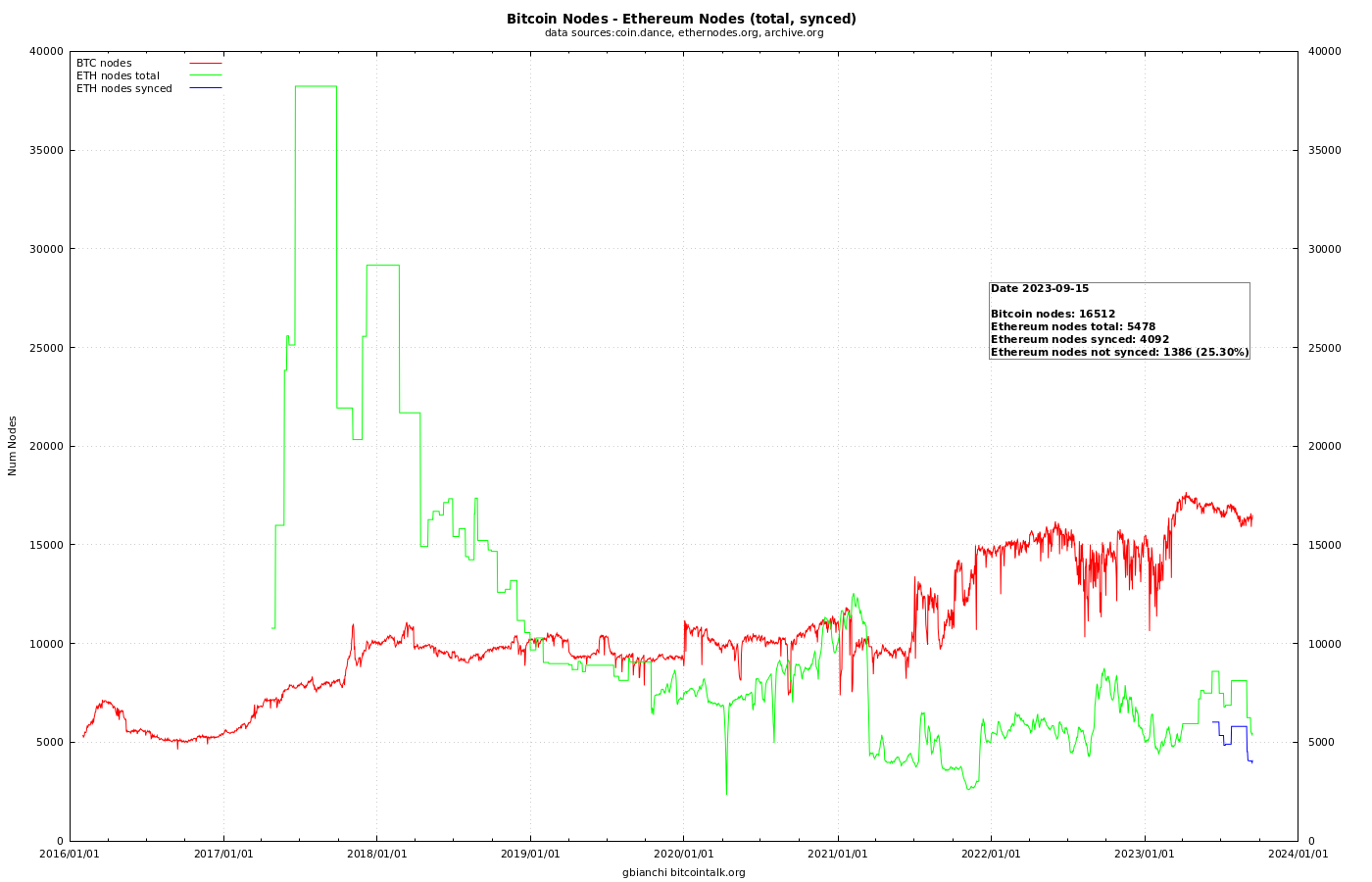Image resolution: width=1372 pixels, height=882 pixels.
Task: Click the data sources subtitle line
Action: 684,32
